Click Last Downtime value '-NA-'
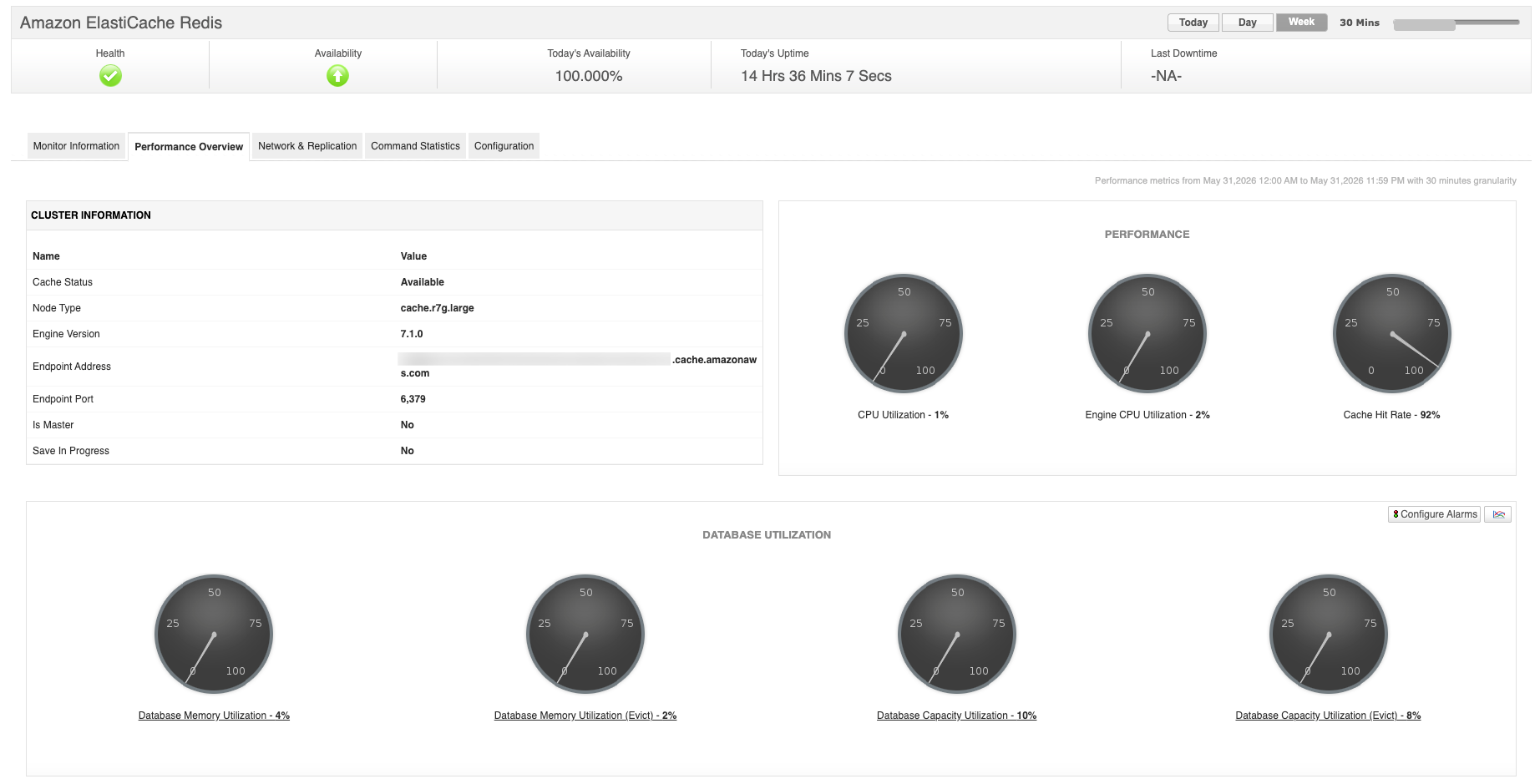Screen dimensions: 1540x784 click(1166, 76)
